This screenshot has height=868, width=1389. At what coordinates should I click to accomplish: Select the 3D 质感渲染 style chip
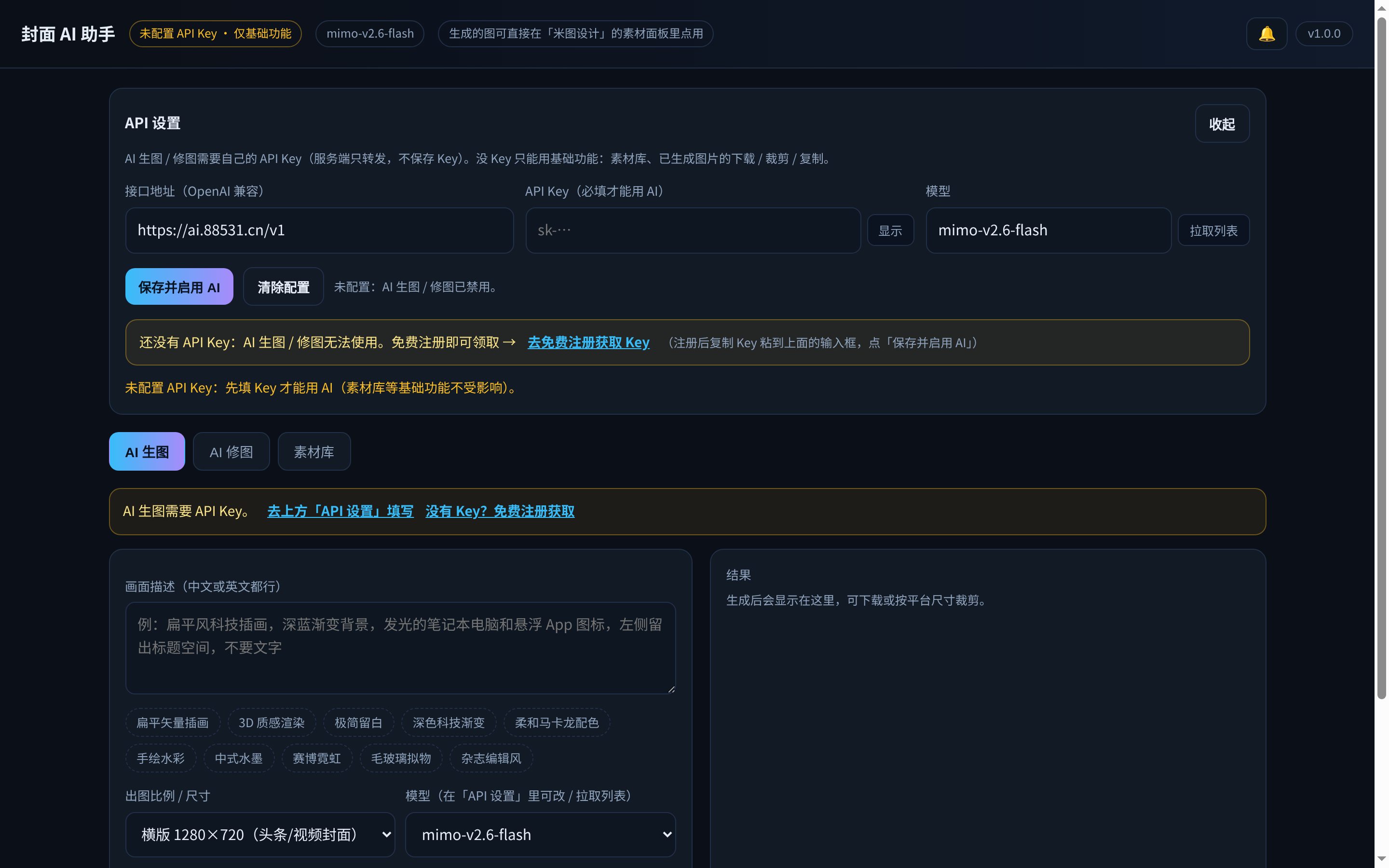click(x=272, y=723)
